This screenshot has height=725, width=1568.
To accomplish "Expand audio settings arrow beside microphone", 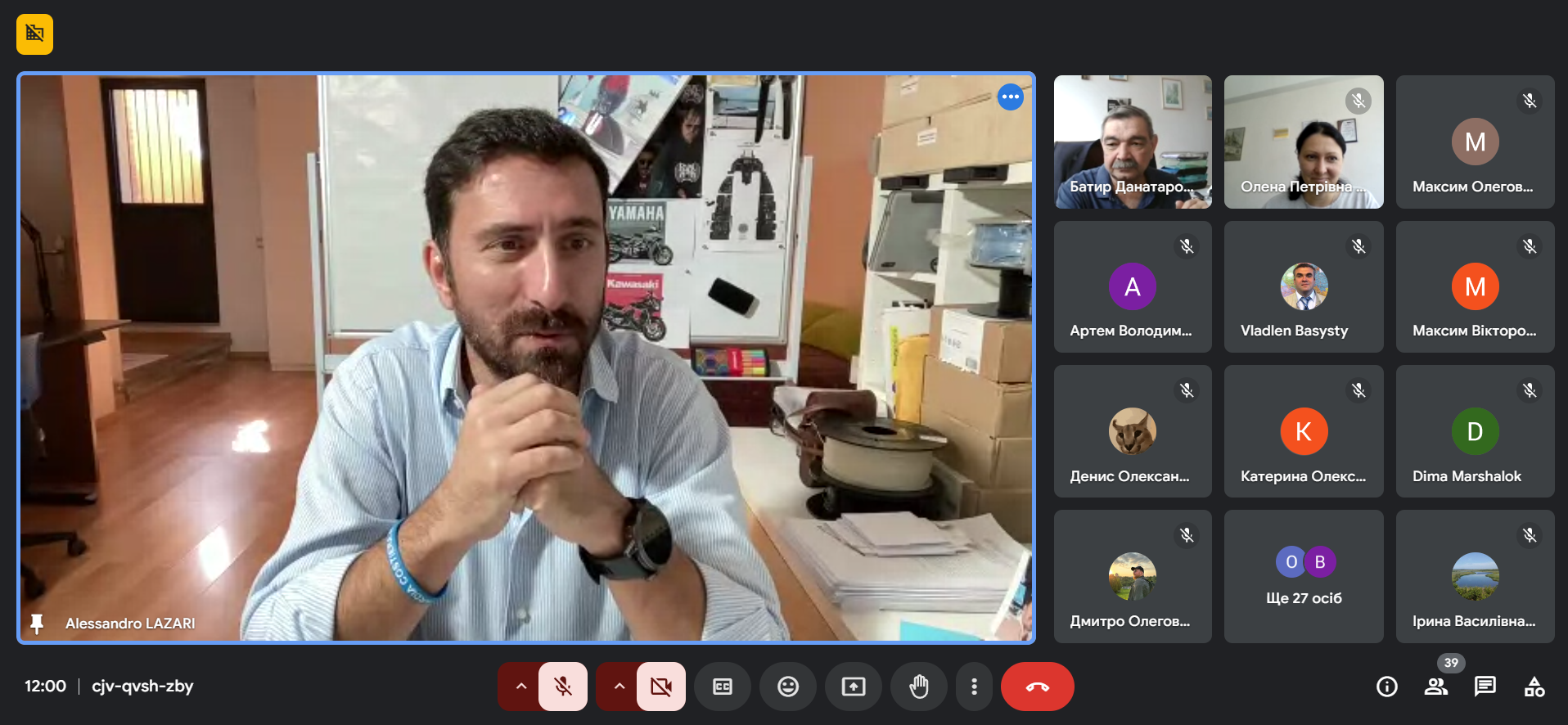I will (520, 687).
